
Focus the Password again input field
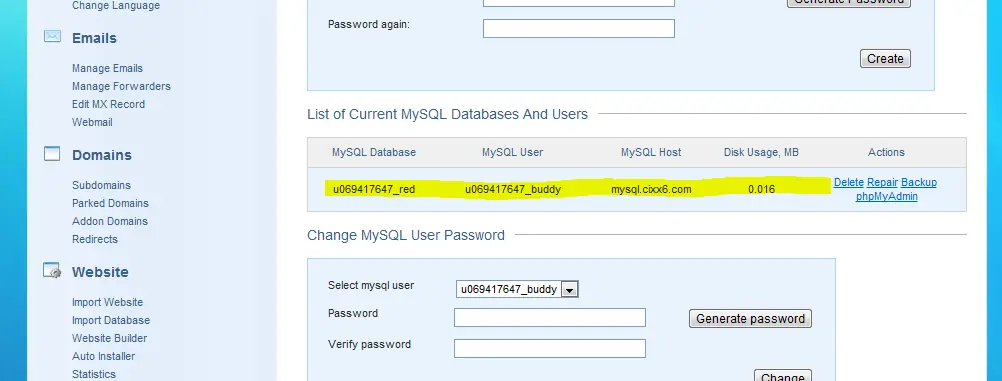pos(579,29)
